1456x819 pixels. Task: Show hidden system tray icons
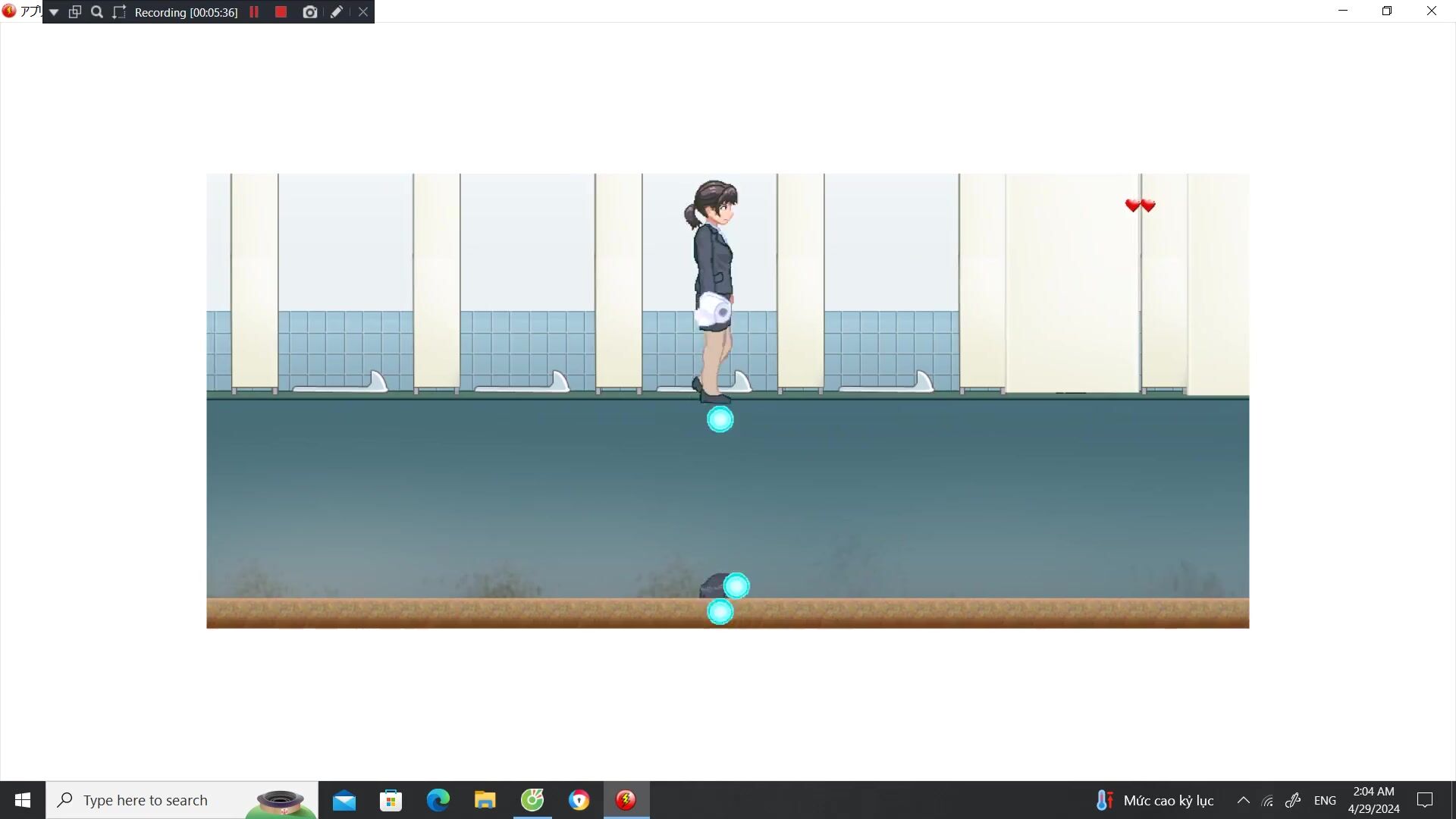[1243, 800]
